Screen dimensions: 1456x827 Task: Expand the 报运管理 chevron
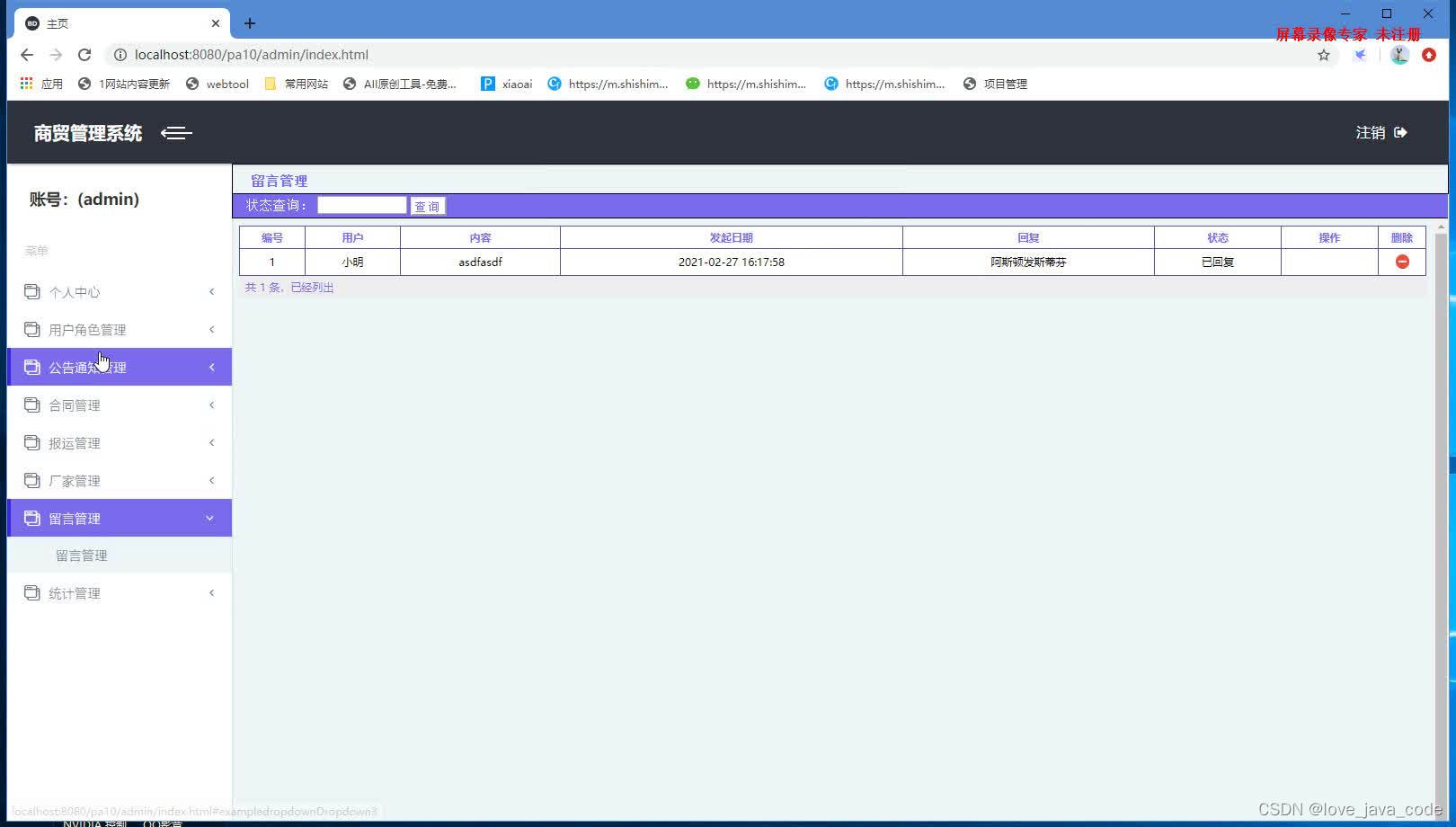click(x=212, y=442)
